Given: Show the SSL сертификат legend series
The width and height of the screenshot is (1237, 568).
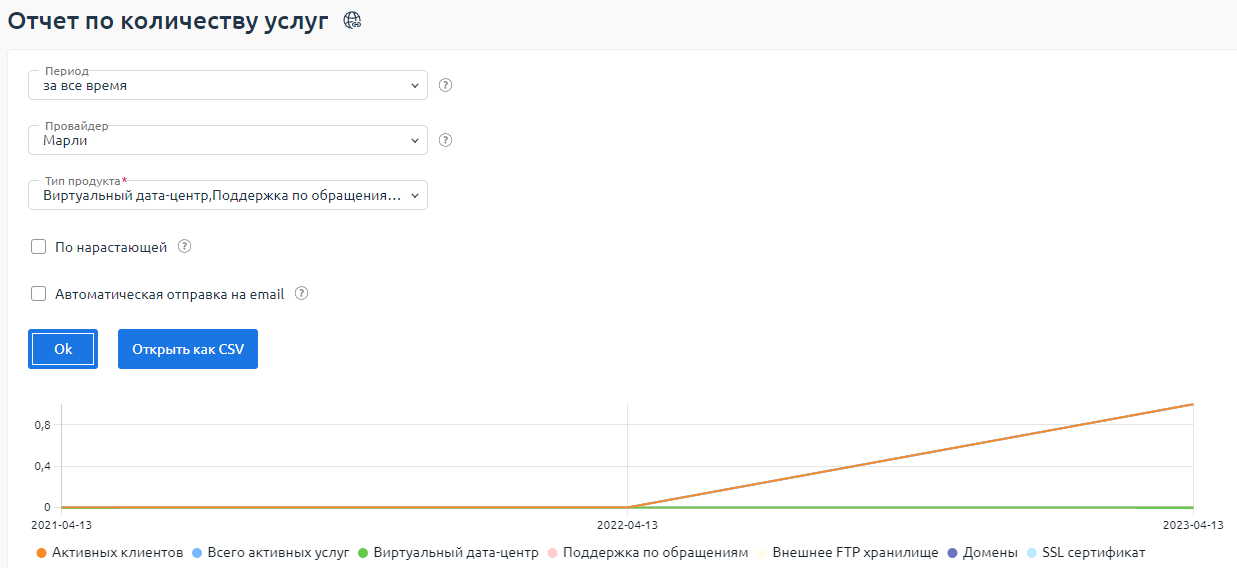Looking at the screenshot, I should (x=1085, y=552).
